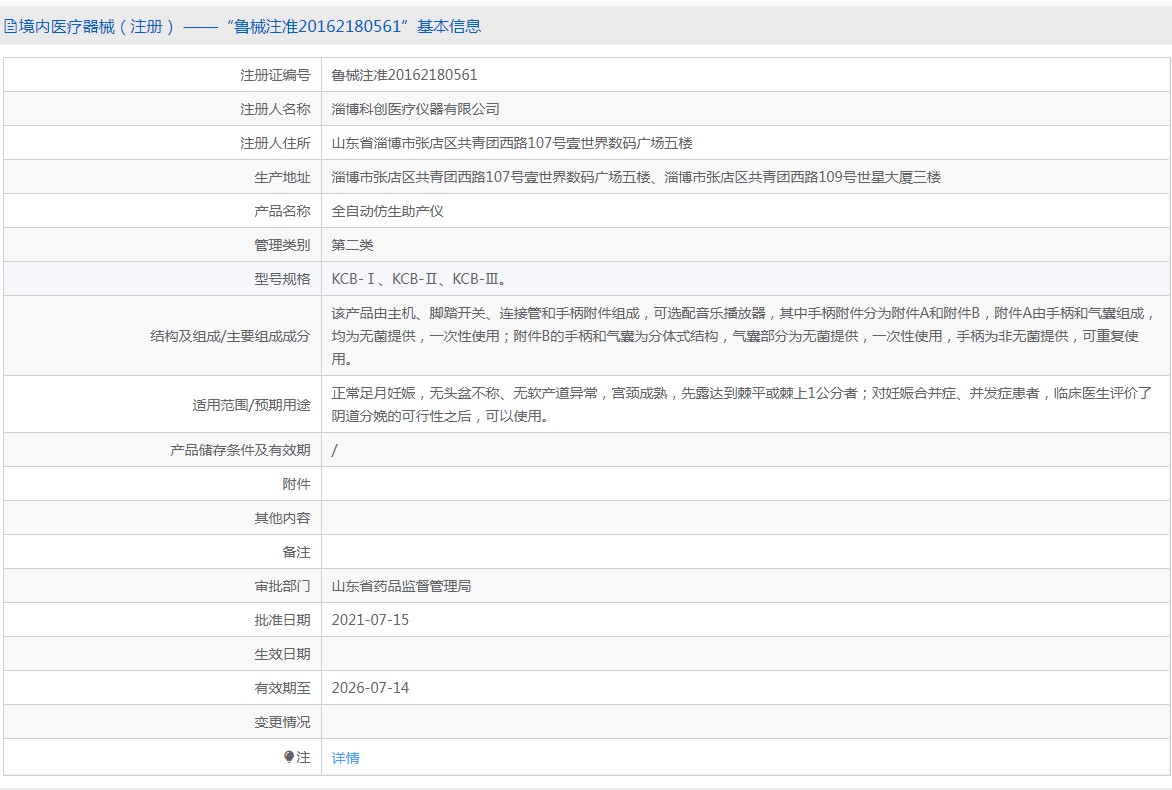Click the 适用范围/预期用途 label
Screen dimensions: 1172x790
(251, 405)
